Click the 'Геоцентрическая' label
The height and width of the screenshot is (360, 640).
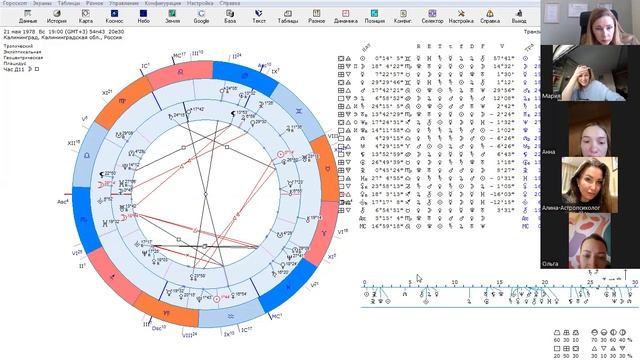(x=23, y=58)
